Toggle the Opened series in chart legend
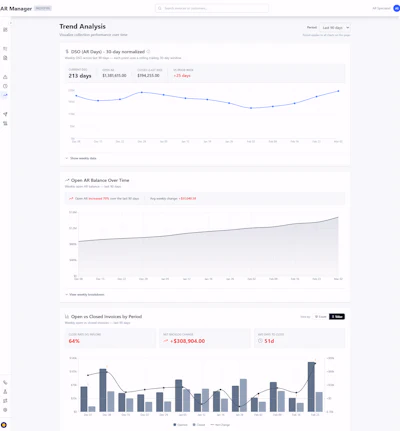400x431 pixels. tap(180, 425)
